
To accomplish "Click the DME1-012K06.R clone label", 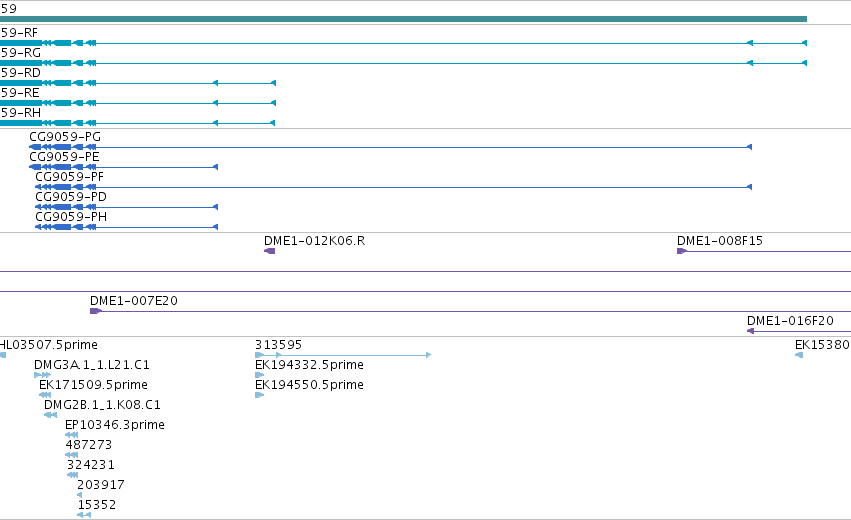I will 315,240.
